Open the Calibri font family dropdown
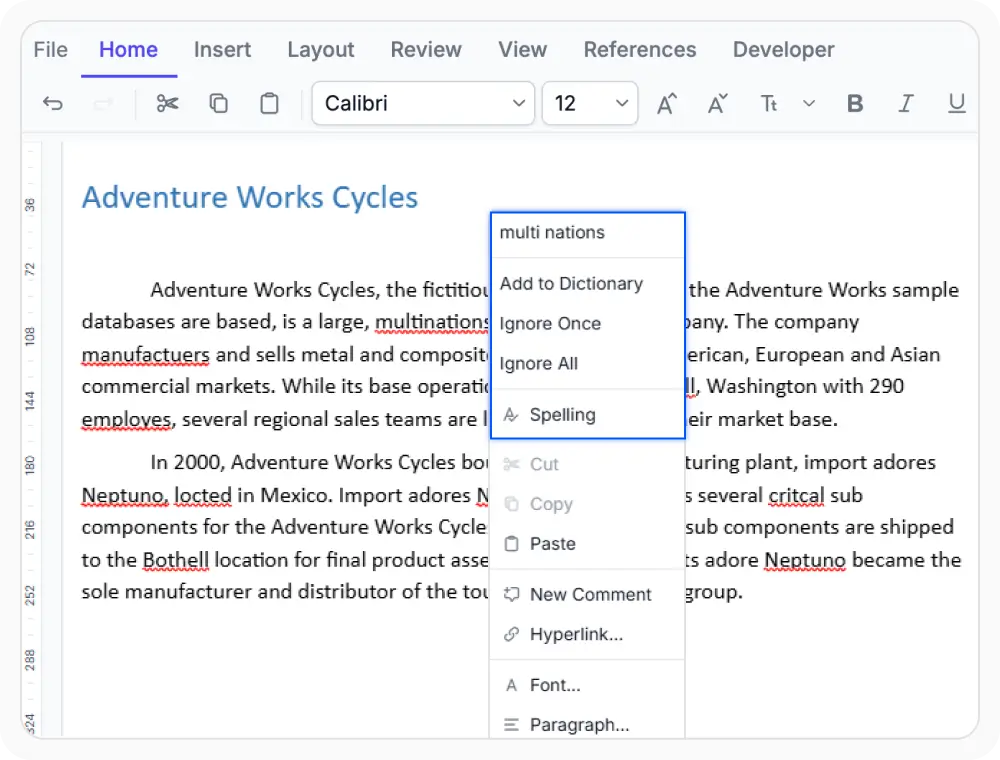Viewport: 1000px width, 760px height. tap(423, 103)
